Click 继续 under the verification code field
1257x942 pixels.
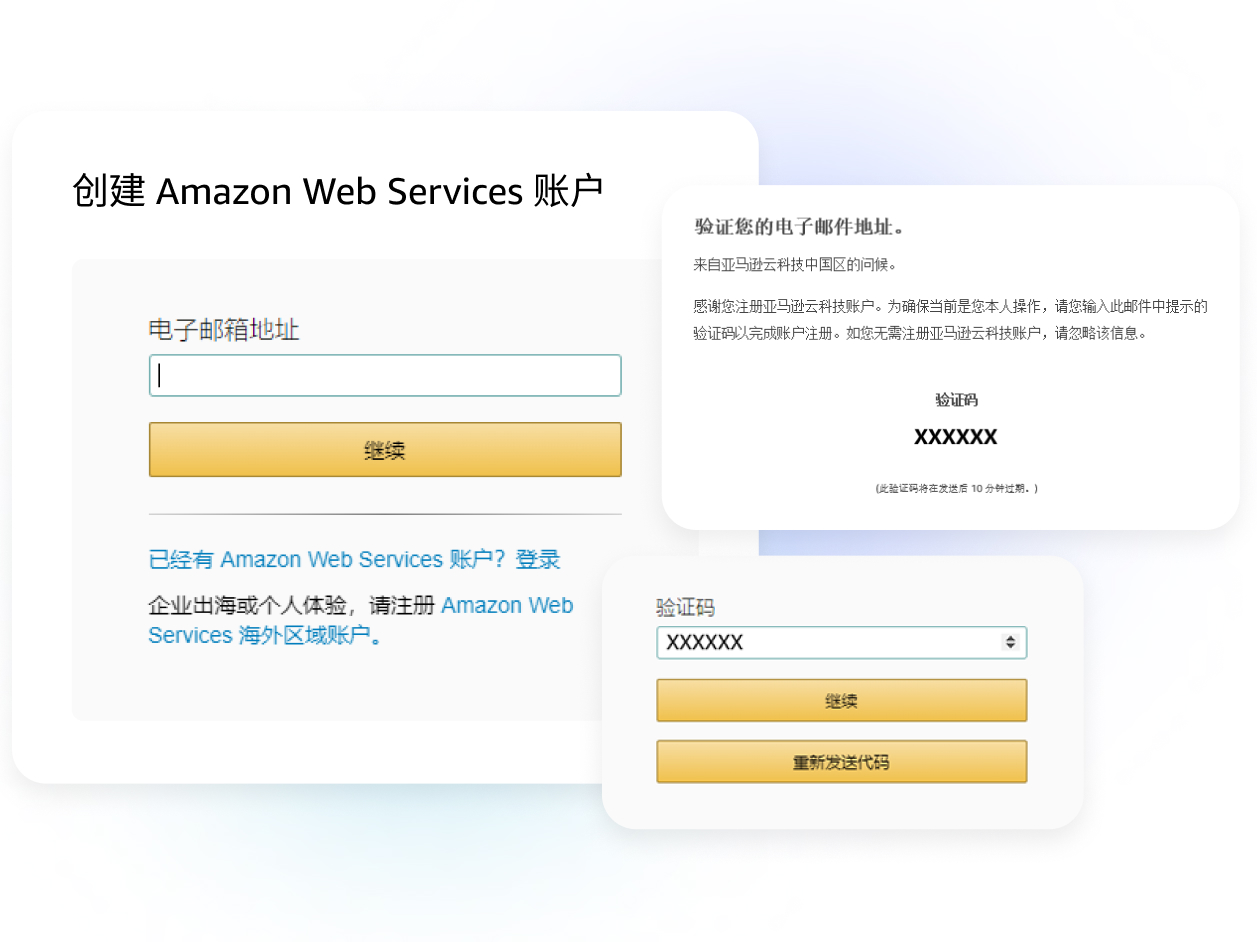[x=842, y=701]
